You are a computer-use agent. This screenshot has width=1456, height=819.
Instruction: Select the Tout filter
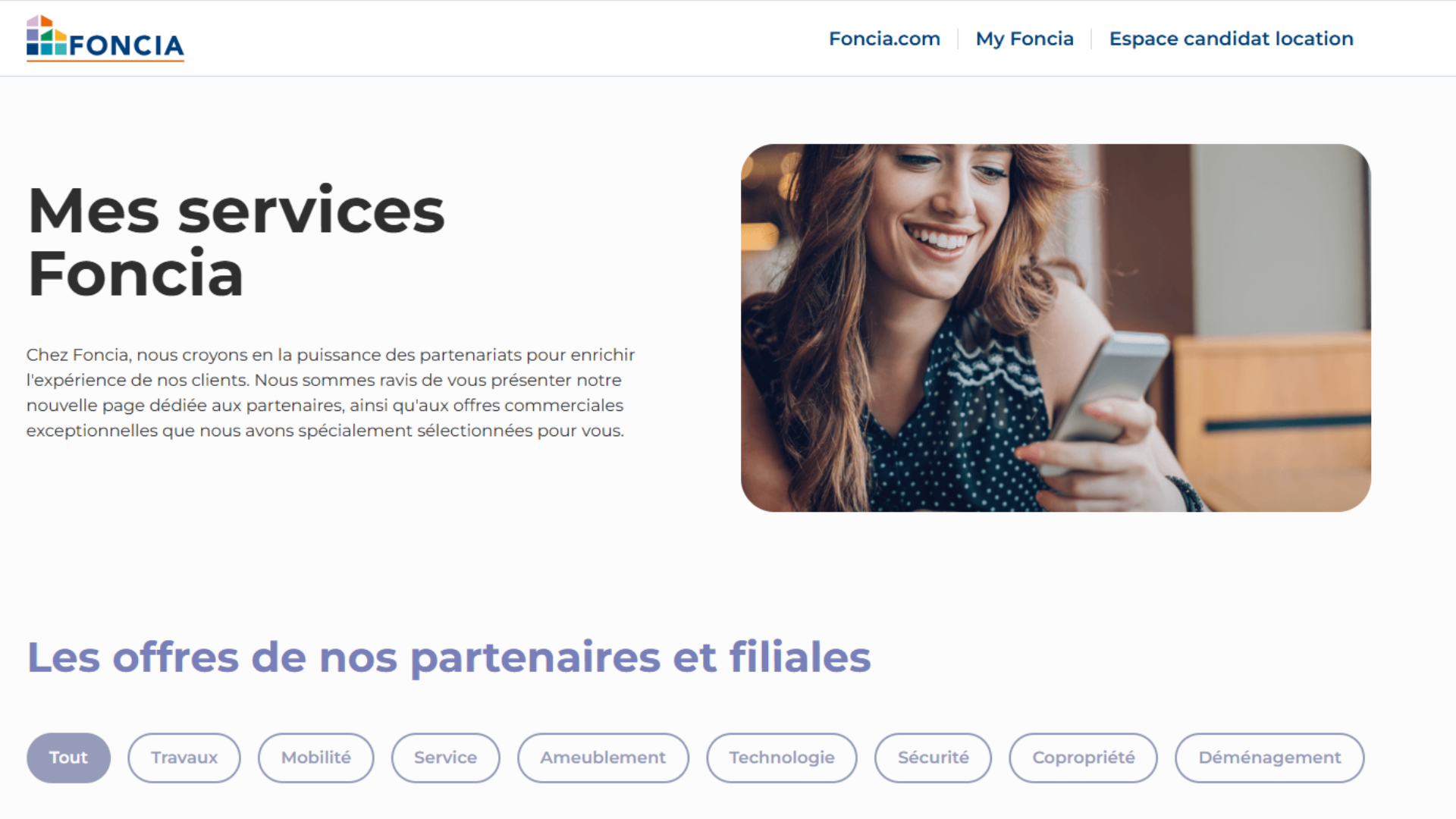(x=68, y=758)
